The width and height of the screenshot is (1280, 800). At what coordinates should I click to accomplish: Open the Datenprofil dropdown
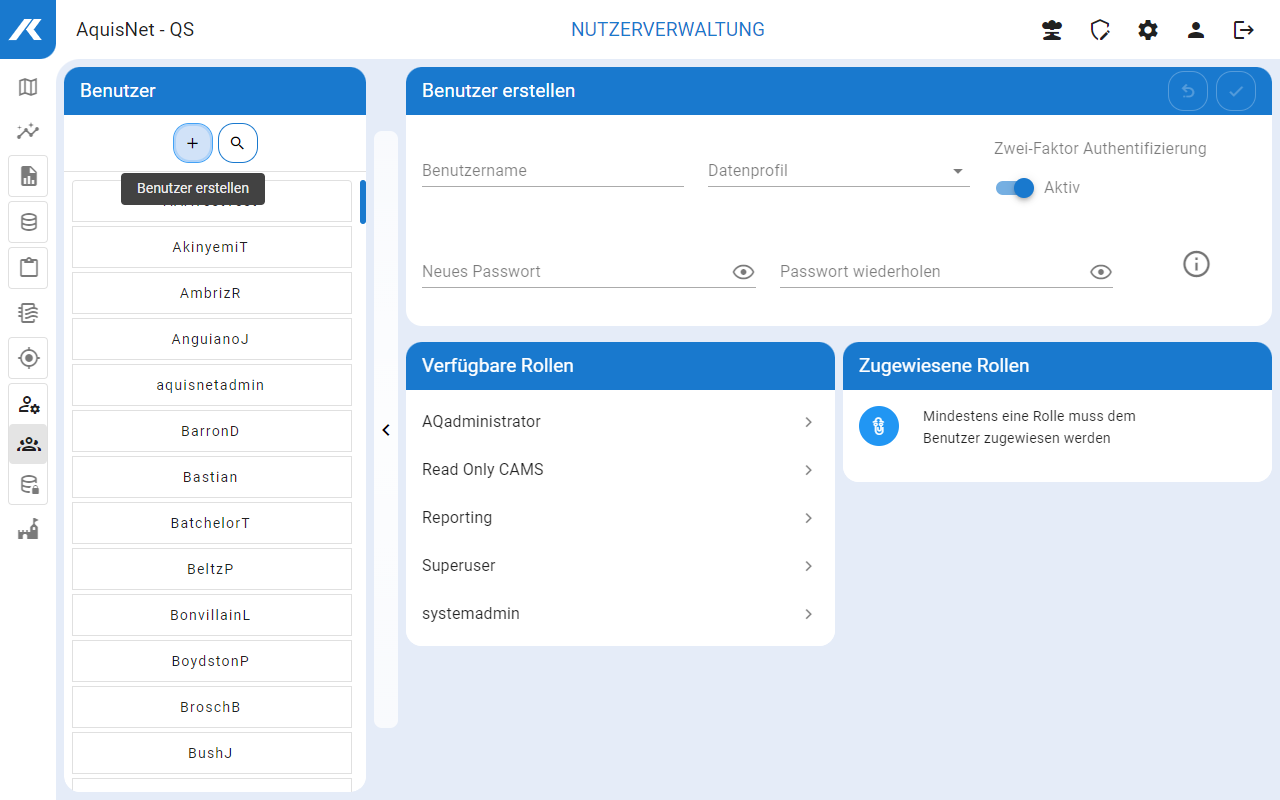tap(838, 171)
